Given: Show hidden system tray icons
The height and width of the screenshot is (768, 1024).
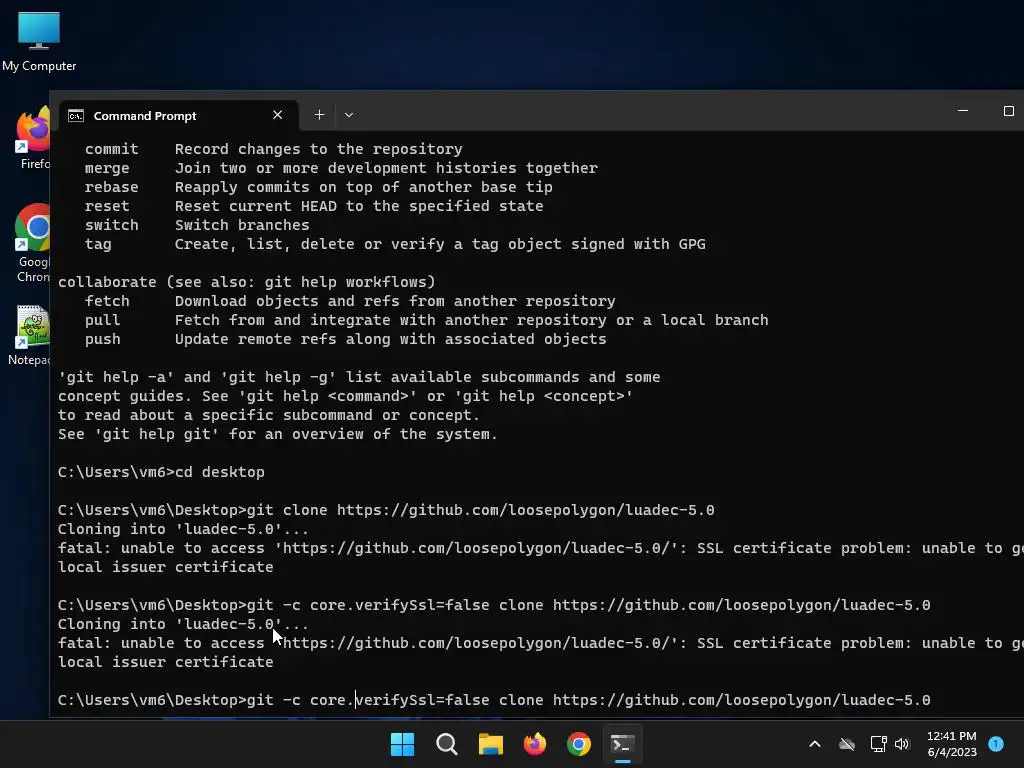Looking at the screenshot, I should click(x=814, y=744).
